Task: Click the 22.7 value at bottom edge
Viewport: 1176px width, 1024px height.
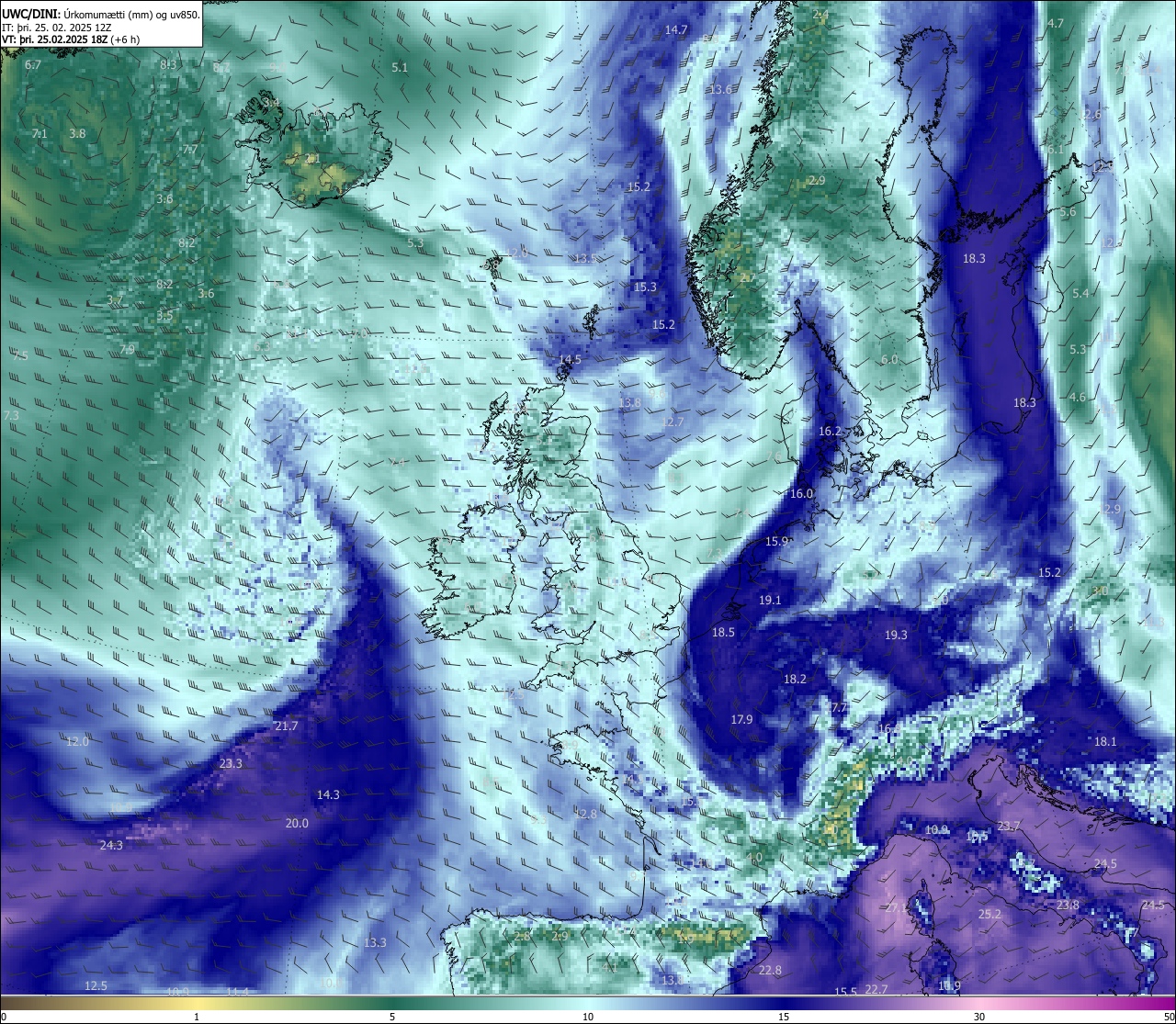Action: click(x=876, y=989)
